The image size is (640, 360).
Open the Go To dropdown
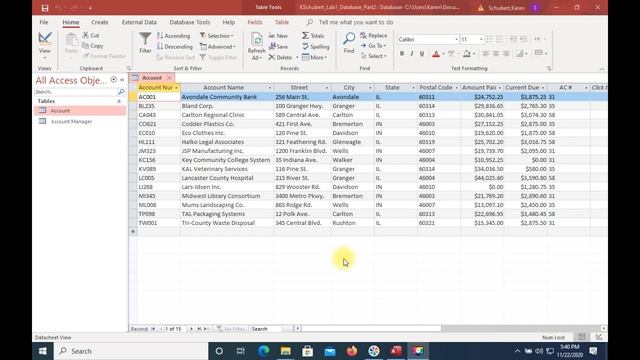[x=373, y=46]
